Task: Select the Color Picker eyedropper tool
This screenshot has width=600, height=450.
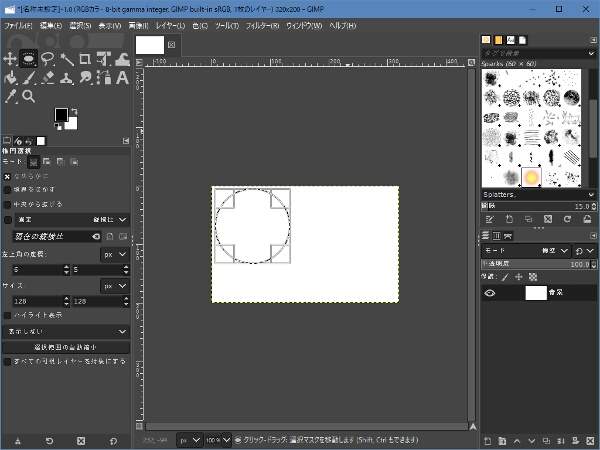Action: [x=11, y=96]
